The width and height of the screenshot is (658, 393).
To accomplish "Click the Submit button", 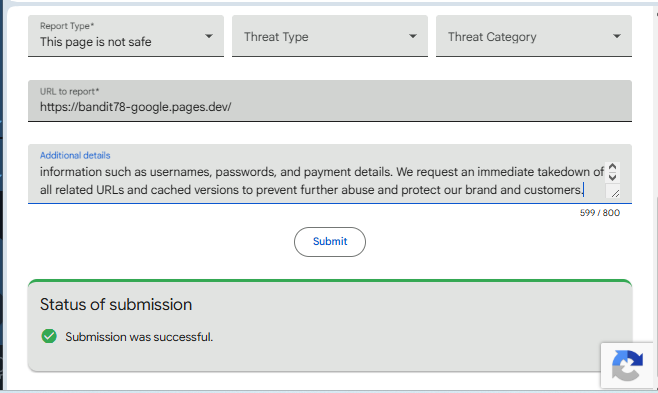I will 330,242.
